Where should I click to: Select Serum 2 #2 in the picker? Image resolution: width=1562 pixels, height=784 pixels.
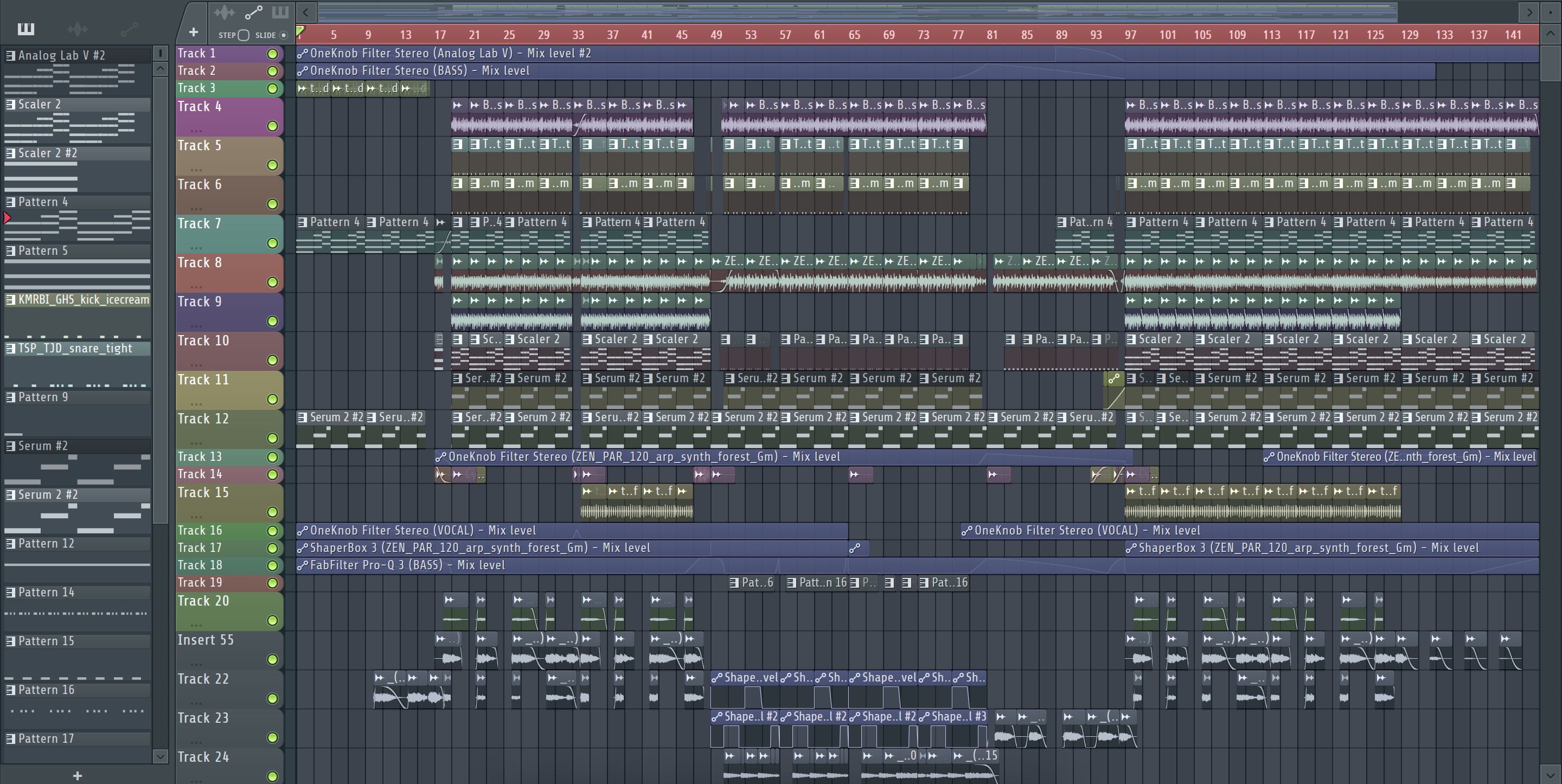[78, 495]
